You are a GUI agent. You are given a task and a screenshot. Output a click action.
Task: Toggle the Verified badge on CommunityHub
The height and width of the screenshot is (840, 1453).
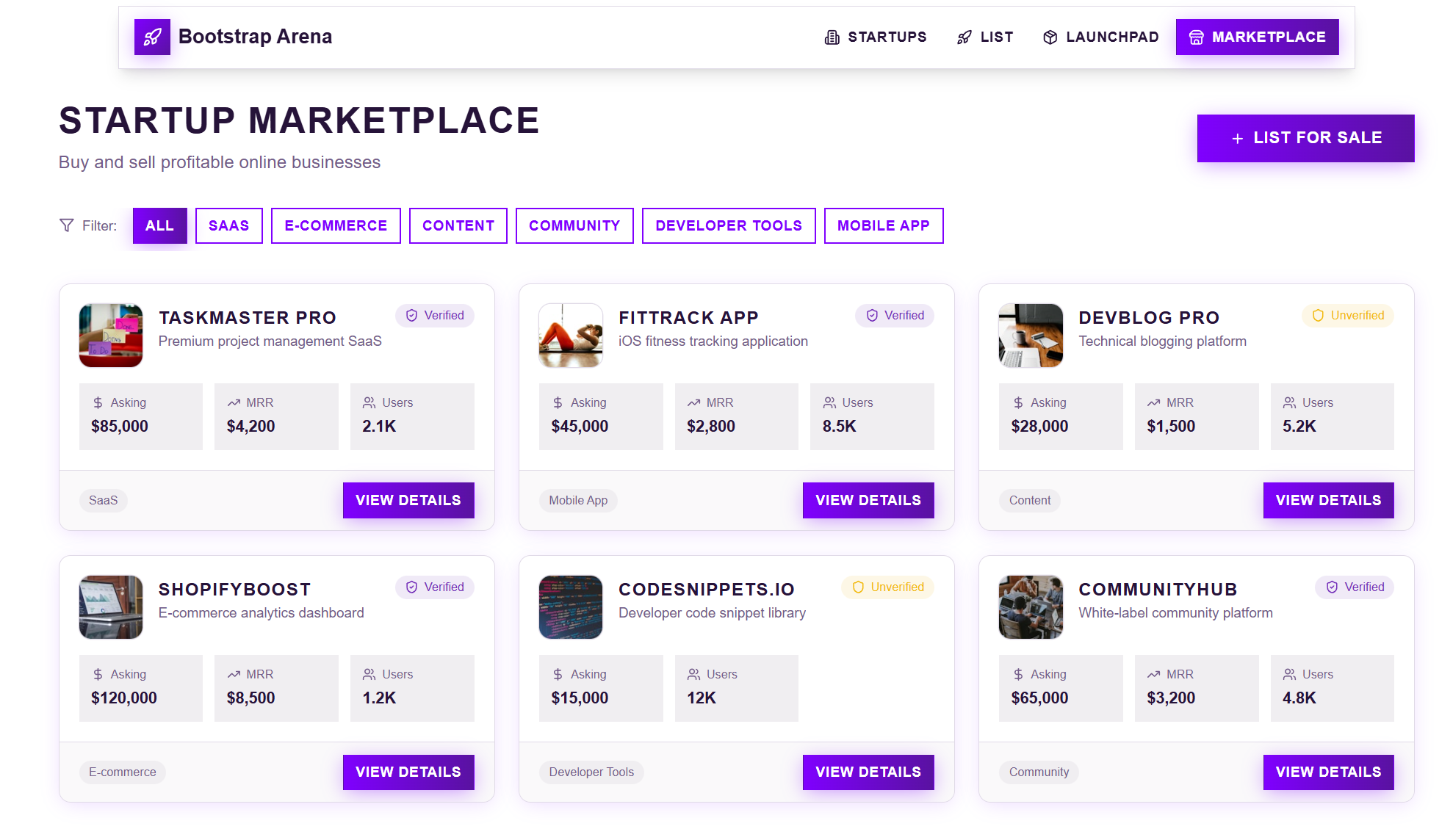1354,587
